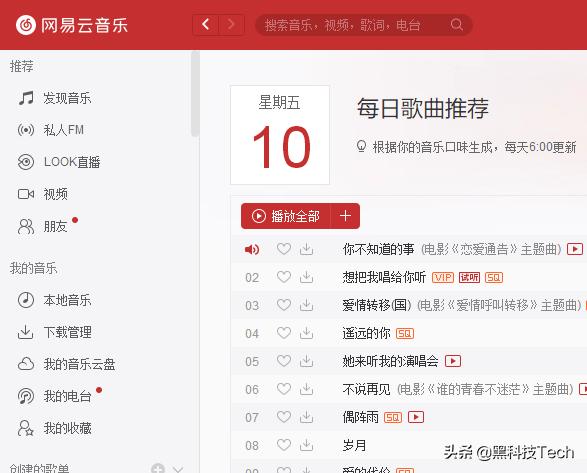
Task: Open 发现音乐 from the sidebar
Action: [55, 98]
